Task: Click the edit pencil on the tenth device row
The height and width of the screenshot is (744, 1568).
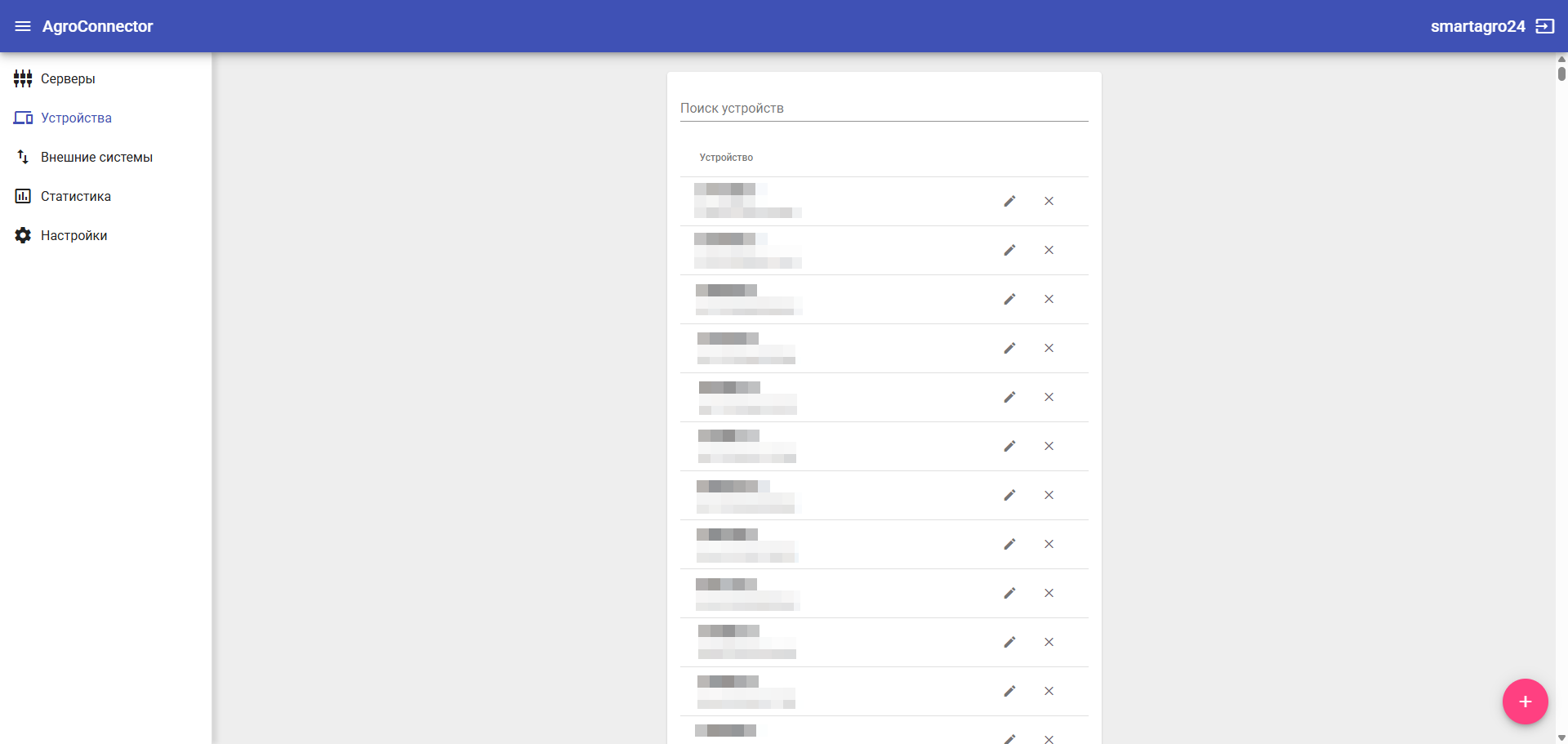Action: (x=1009, y=642)
